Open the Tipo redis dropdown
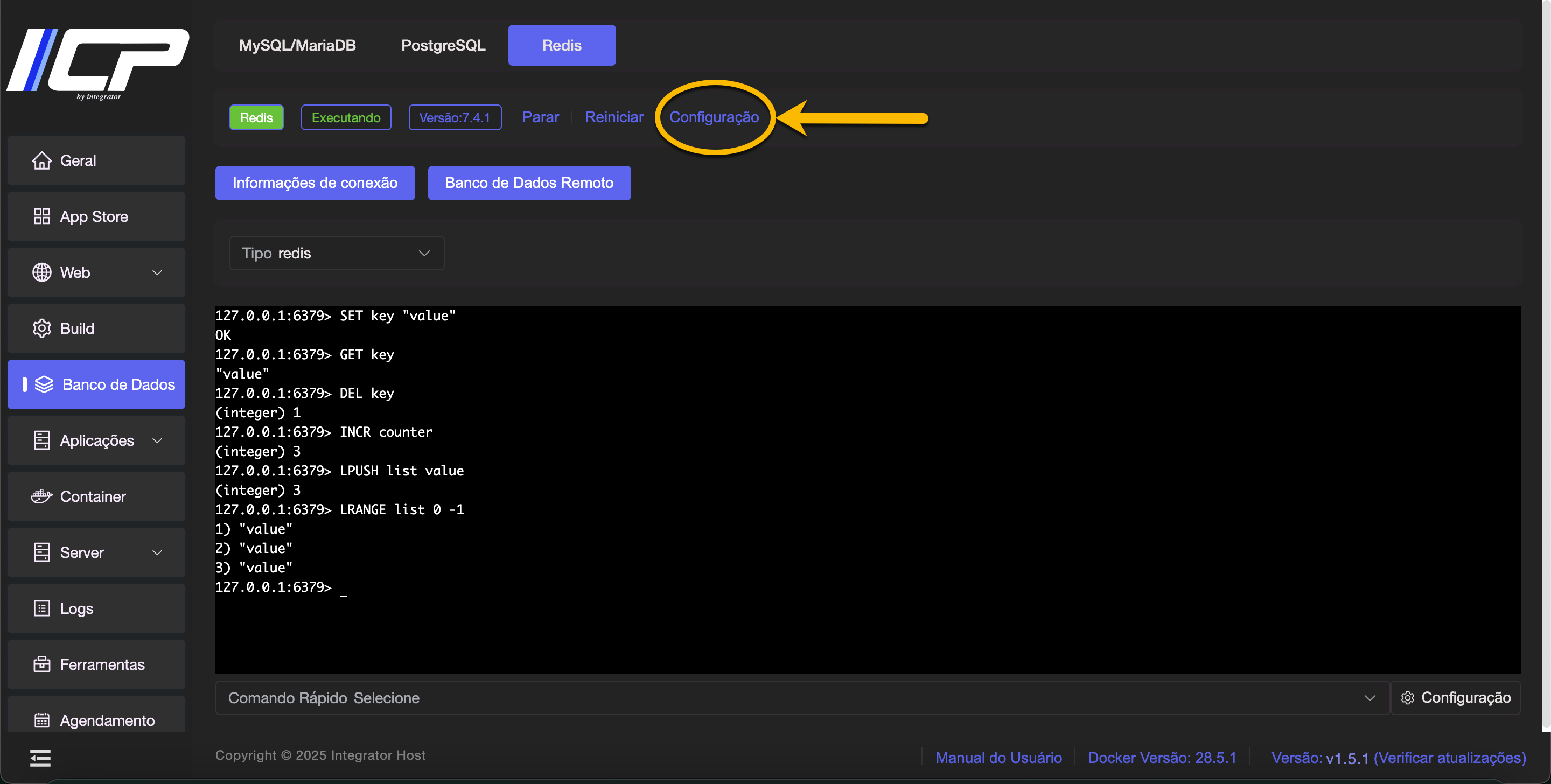This screenshot has width=1551, height=784. click(337, 254)
